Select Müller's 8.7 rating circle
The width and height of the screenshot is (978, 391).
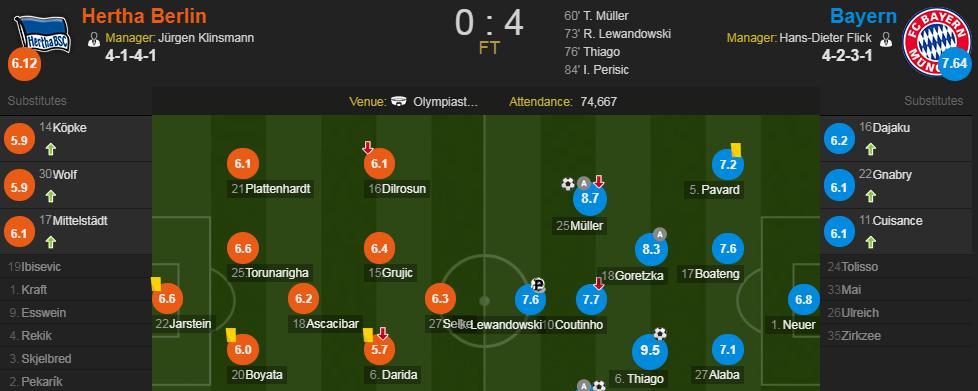[590, 199]
